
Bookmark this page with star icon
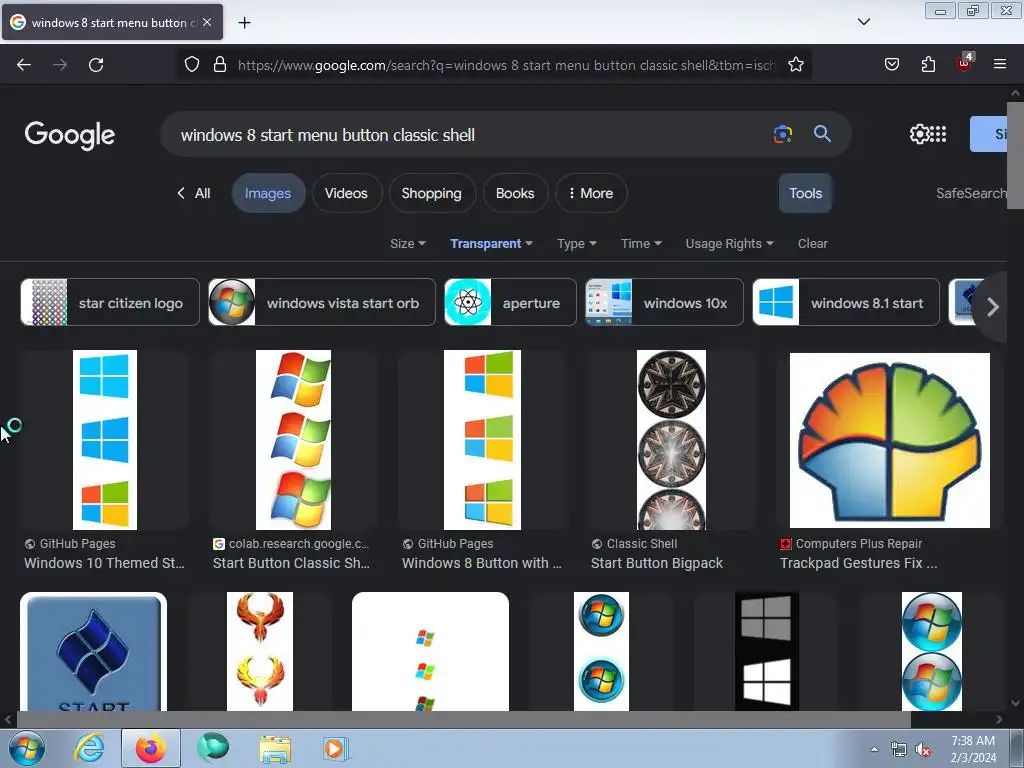click(x=795, y=65)
